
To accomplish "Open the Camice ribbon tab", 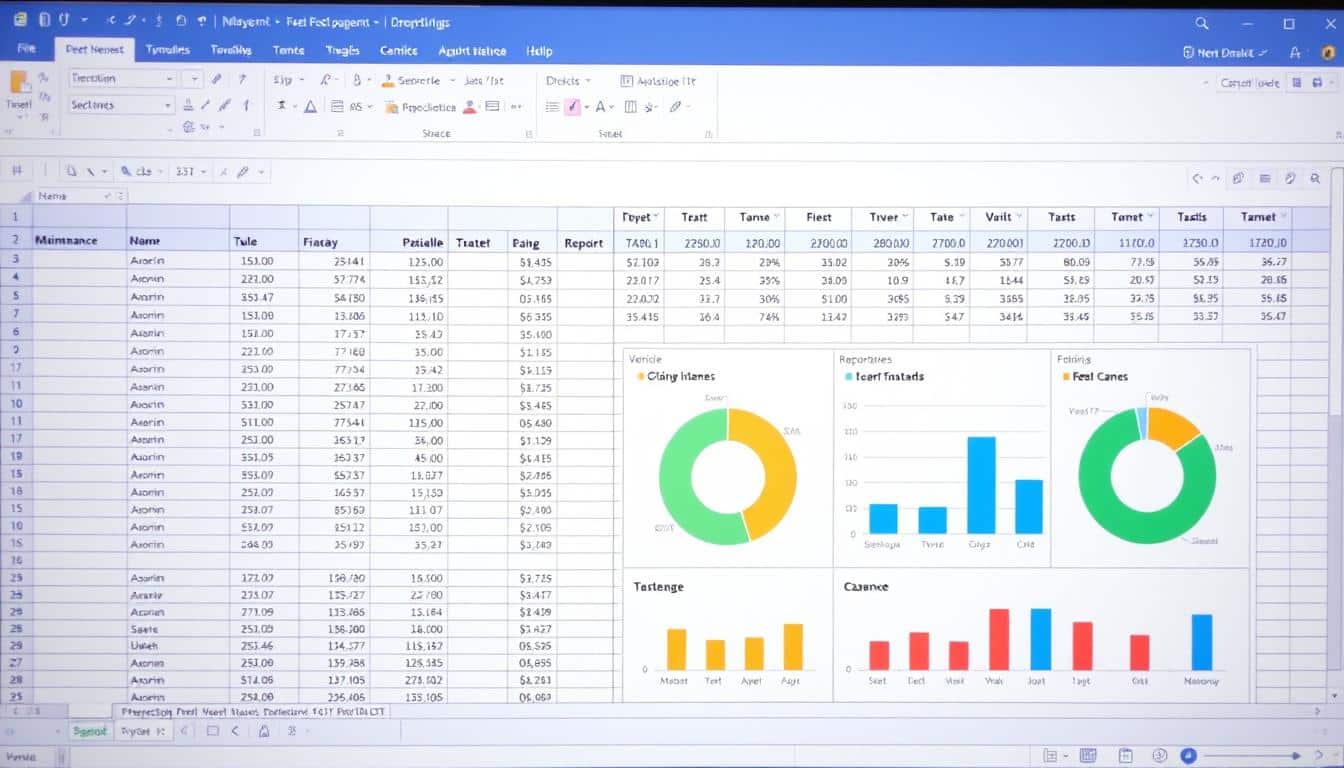I will 398,50.
